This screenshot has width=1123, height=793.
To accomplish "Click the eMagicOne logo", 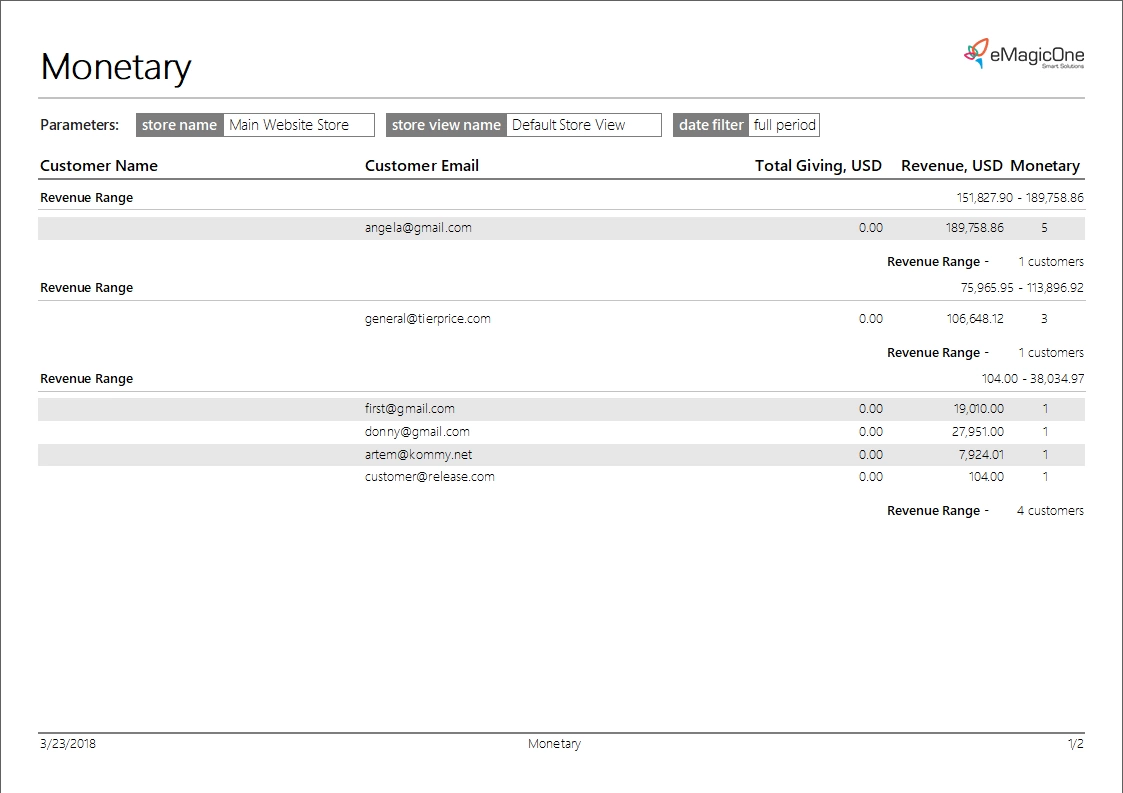I will (x=1023, y=54).
